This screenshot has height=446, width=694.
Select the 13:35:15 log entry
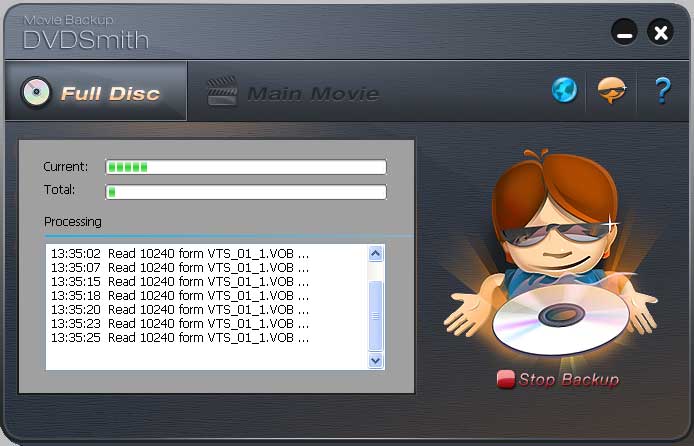click(x=180, y=282)
